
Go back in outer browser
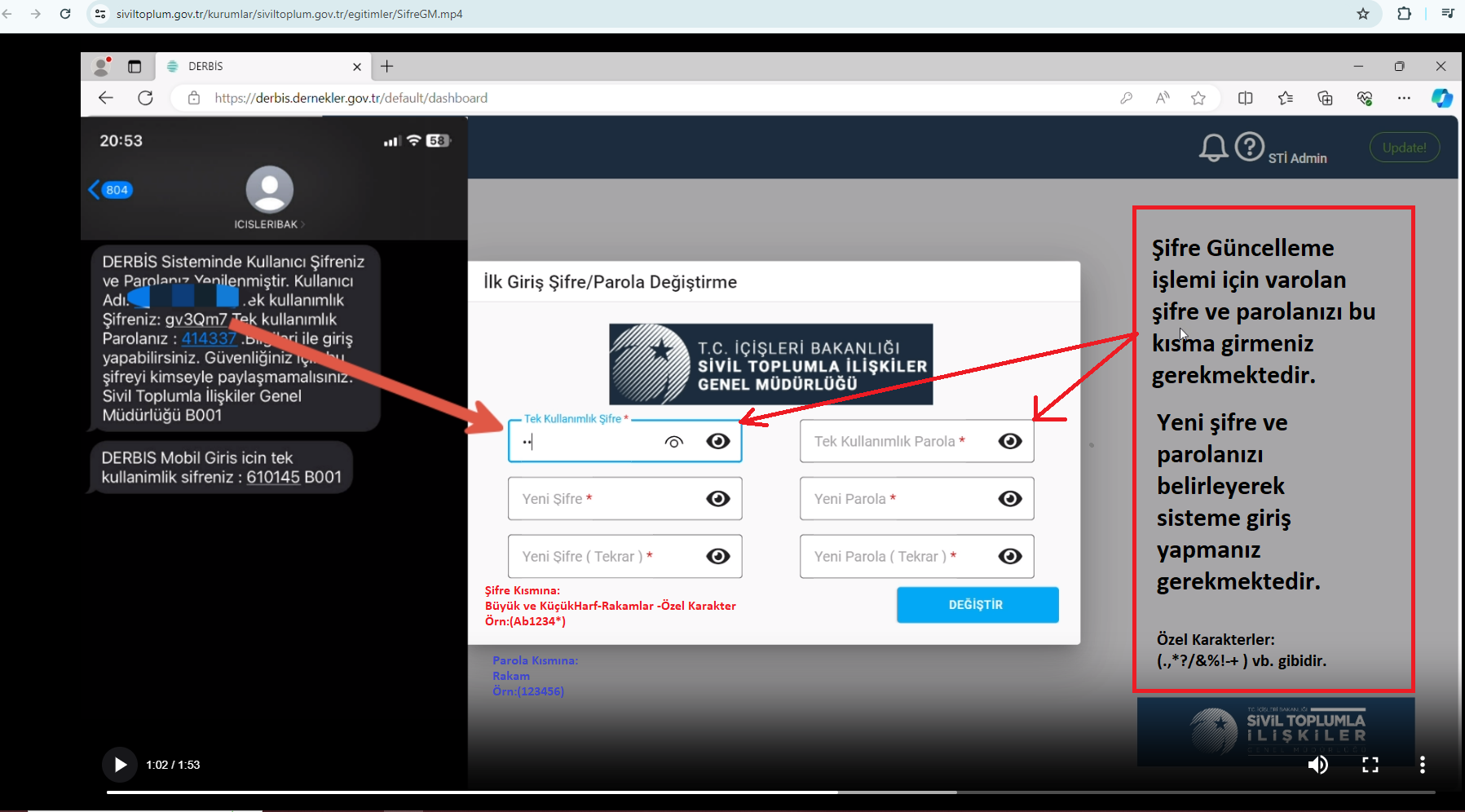click(7, 14)
